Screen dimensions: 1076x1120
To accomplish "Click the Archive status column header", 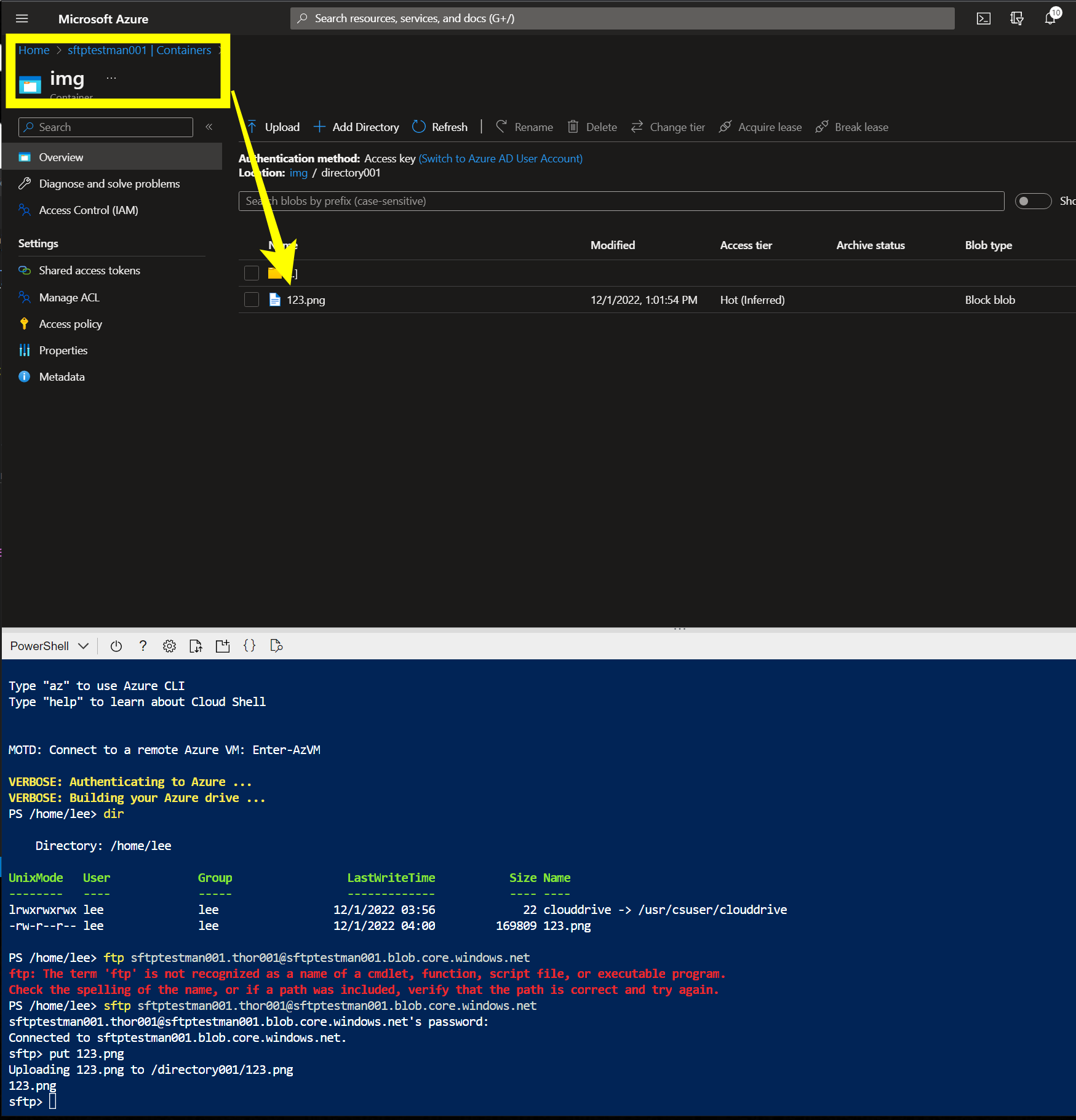I will (871, 245).
